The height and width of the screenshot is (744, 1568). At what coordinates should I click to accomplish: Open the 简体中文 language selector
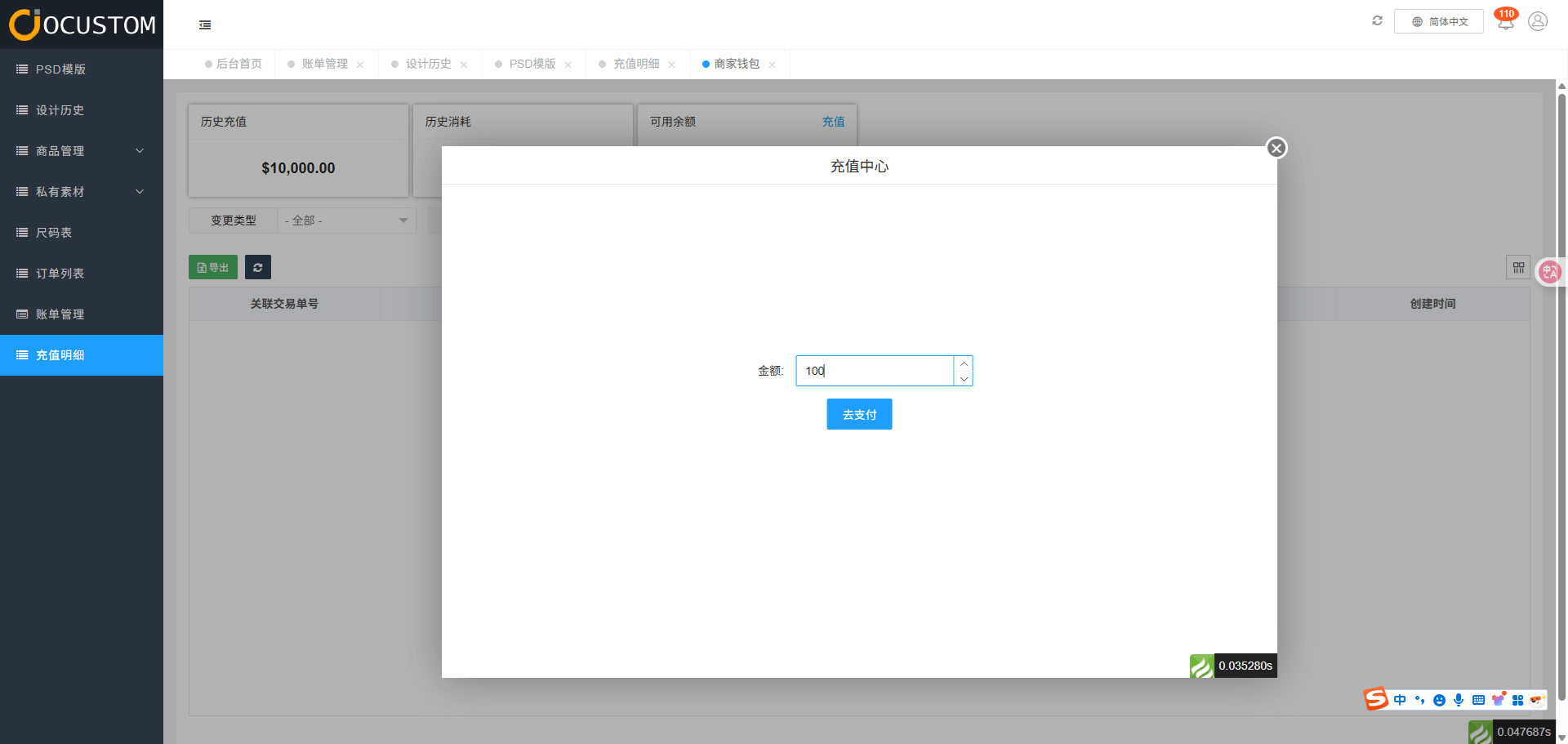click(x=1439, y=21)
